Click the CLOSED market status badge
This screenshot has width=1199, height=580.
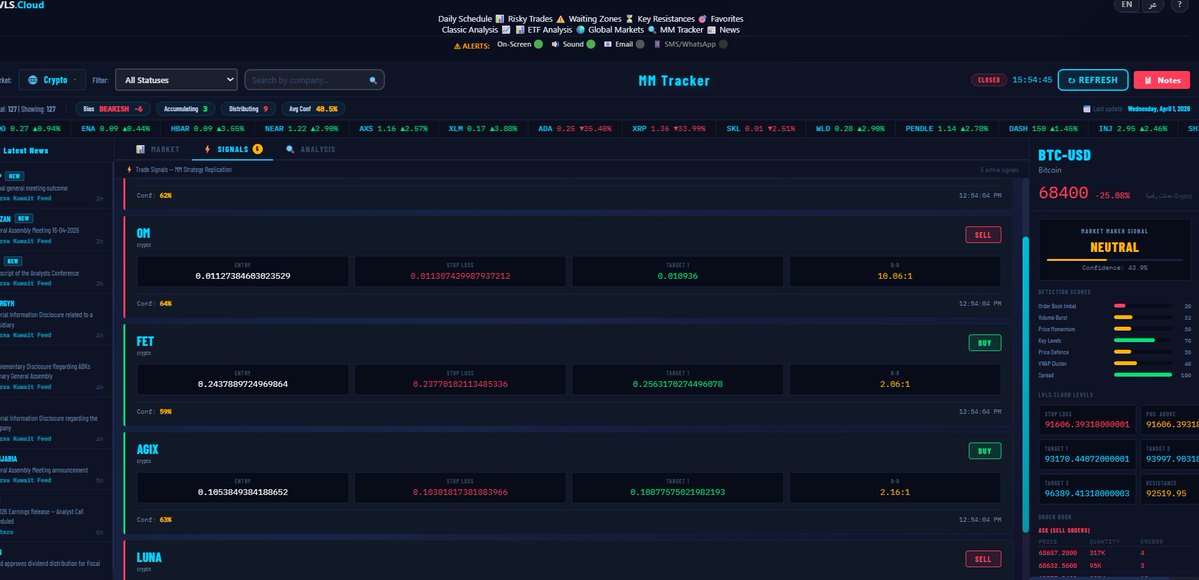click(989, 80)
